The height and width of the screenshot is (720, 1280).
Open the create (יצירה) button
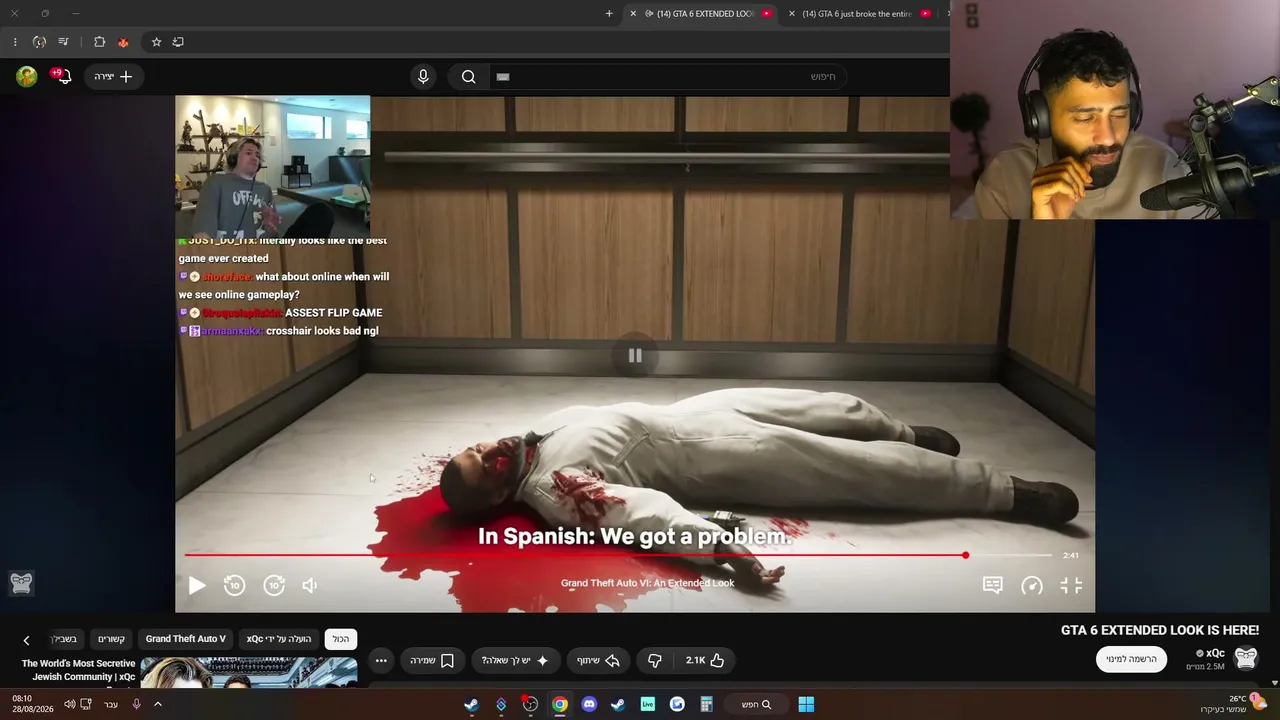pos(113,76)
